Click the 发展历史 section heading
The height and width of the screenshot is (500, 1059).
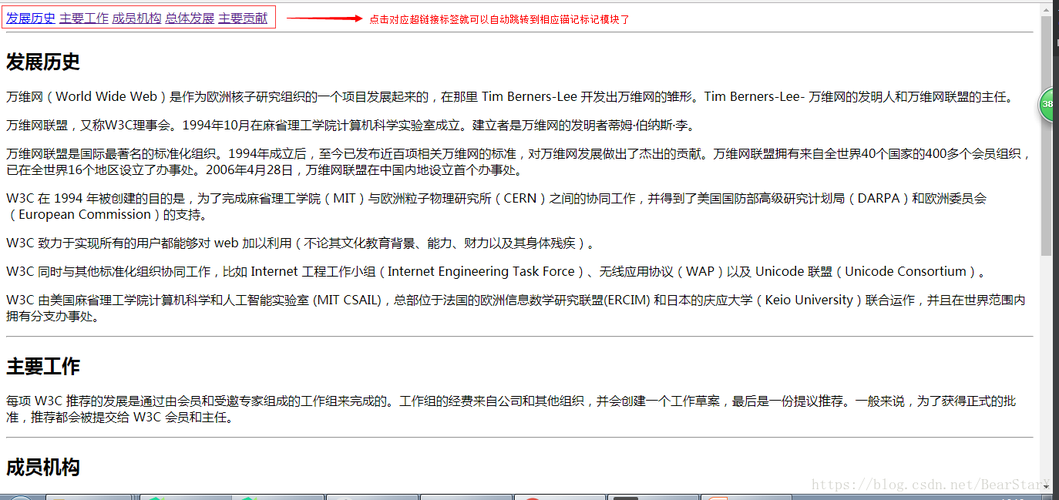click(43, 63)
